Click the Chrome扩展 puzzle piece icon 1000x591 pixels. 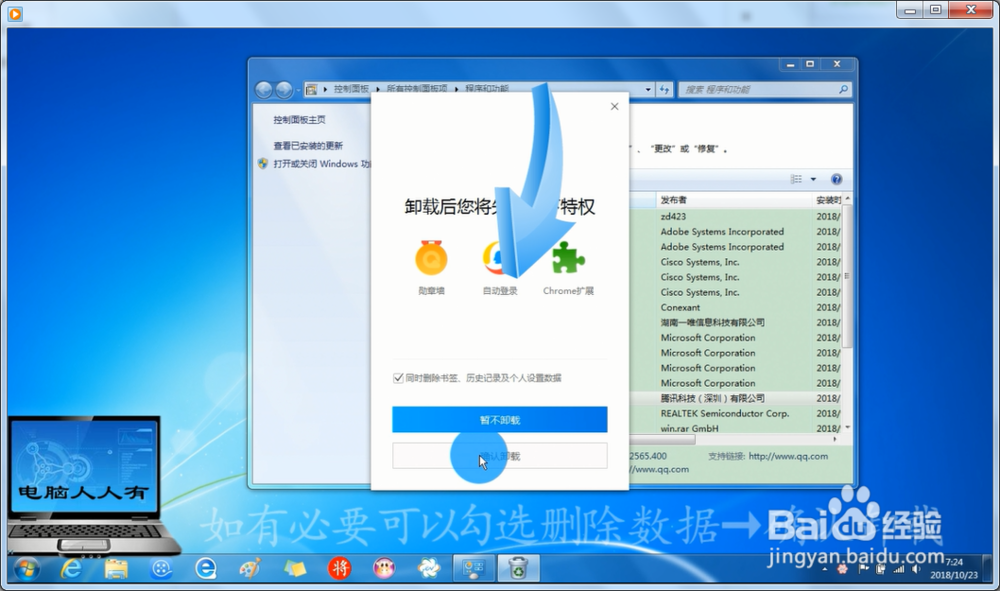point(568,258)
